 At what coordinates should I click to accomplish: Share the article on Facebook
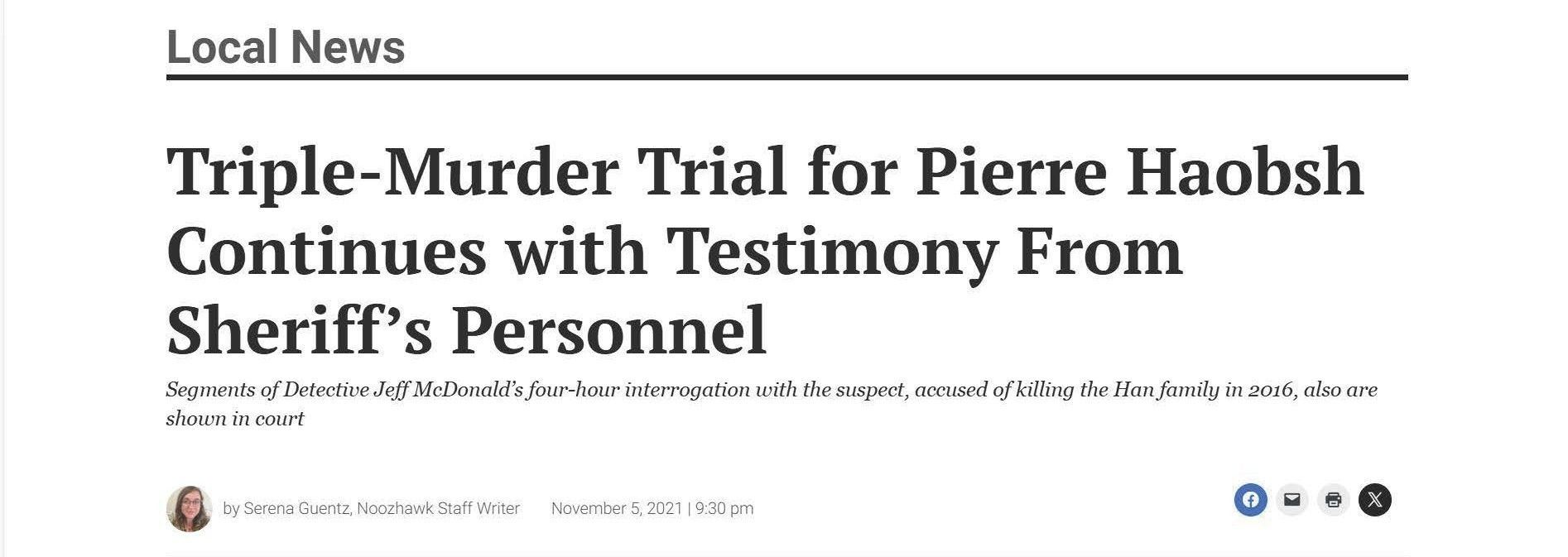[1250, 500]
